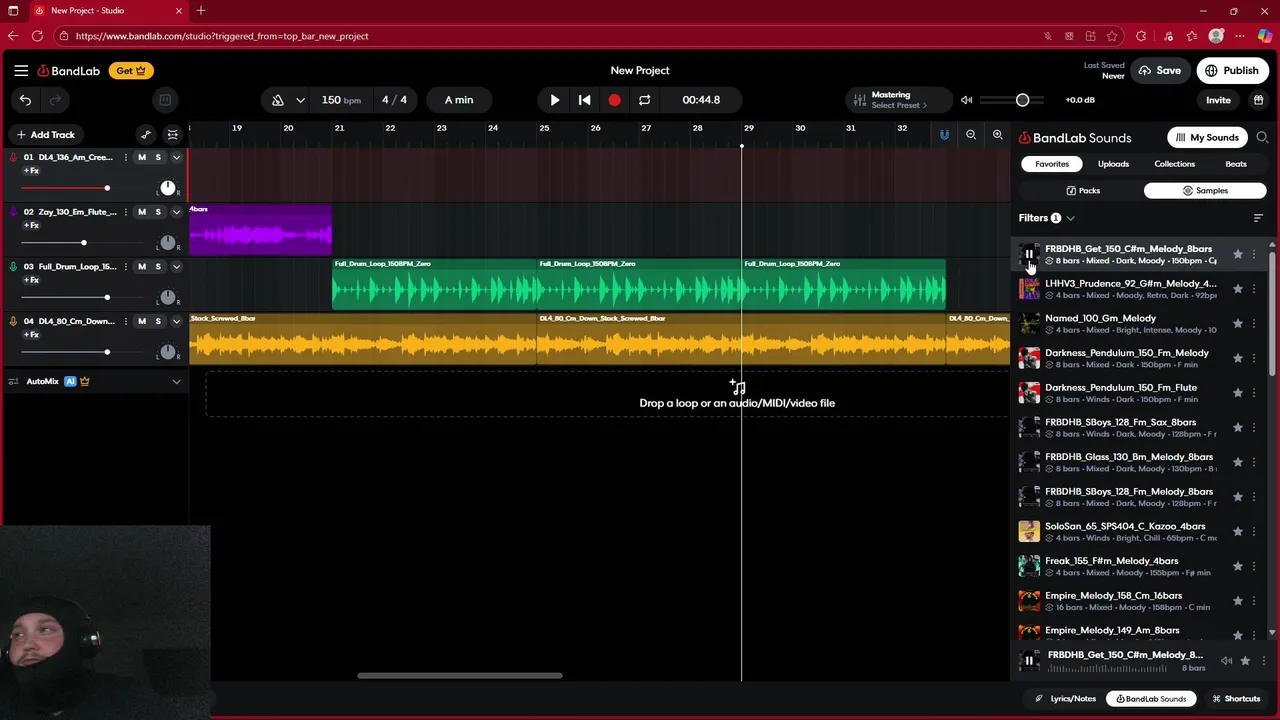The image size is (1280, 720).
Task: Open more options for Darkness_Pendulum_150_Fm_Melody
Action: (x=1254, y=358)
